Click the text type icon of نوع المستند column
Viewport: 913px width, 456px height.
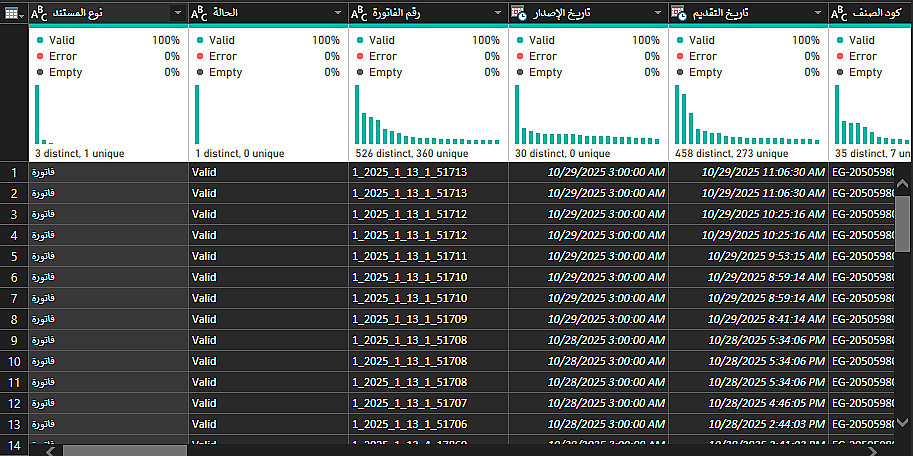click(x=39, y=13)
